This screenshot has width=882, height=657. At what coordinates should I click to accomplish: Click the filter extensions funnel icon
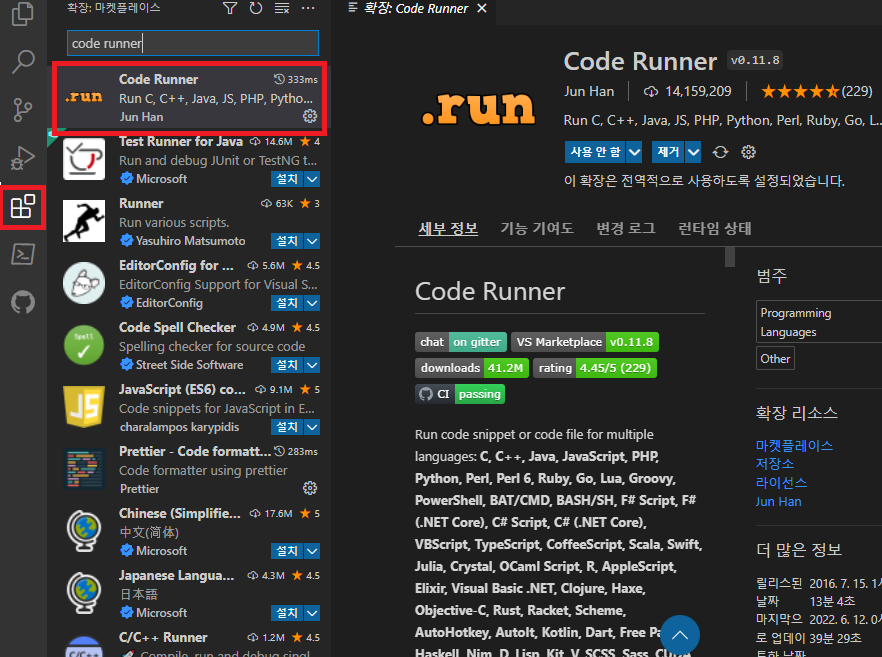(230, 8)
